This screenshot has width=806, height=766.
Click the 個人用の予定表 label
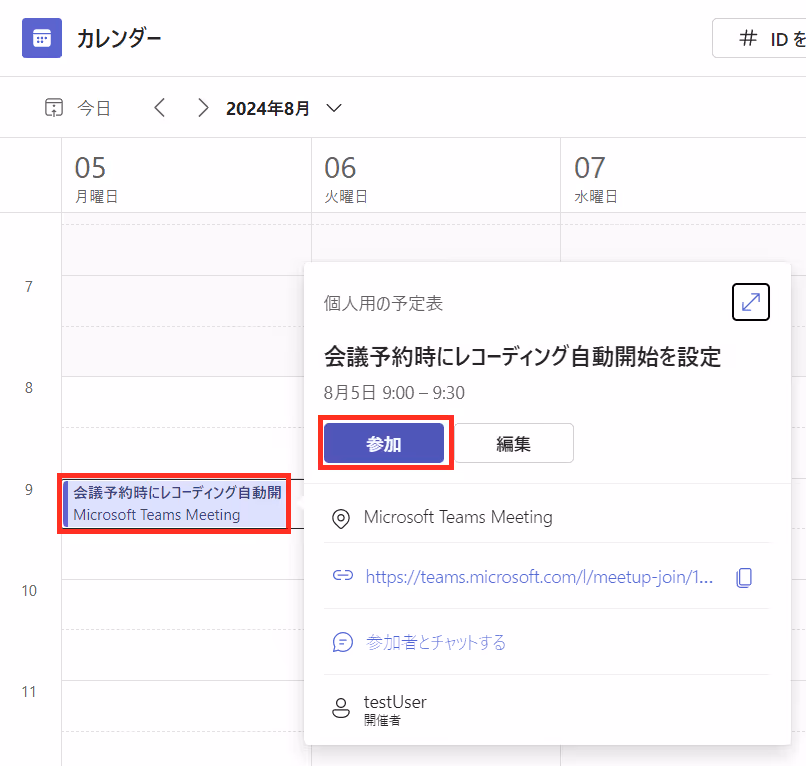[383, 303]
